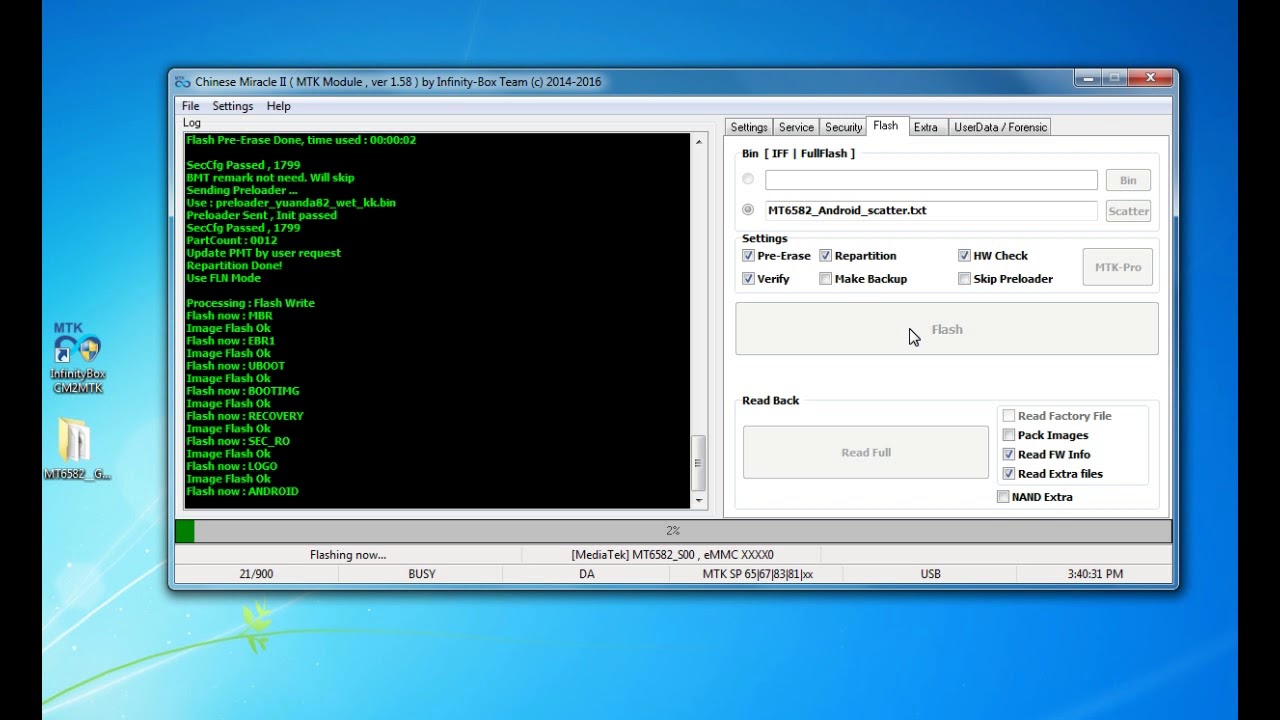
Task: Click log line 'Flash Pre-Erase Done' at top
Action: tap(301, 140)
